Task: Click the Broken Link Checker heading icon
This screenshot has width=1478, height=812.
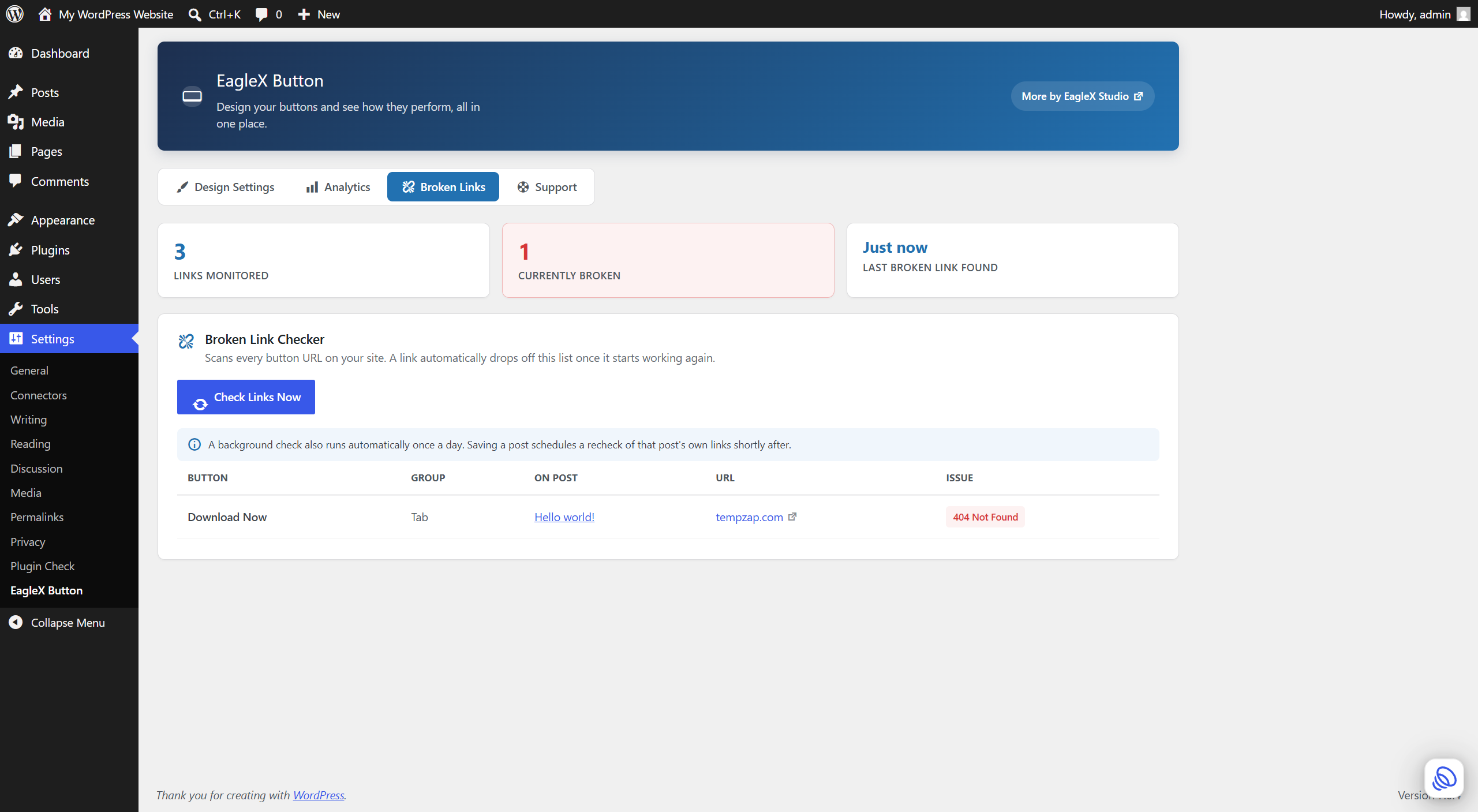Action: point(186,342)
